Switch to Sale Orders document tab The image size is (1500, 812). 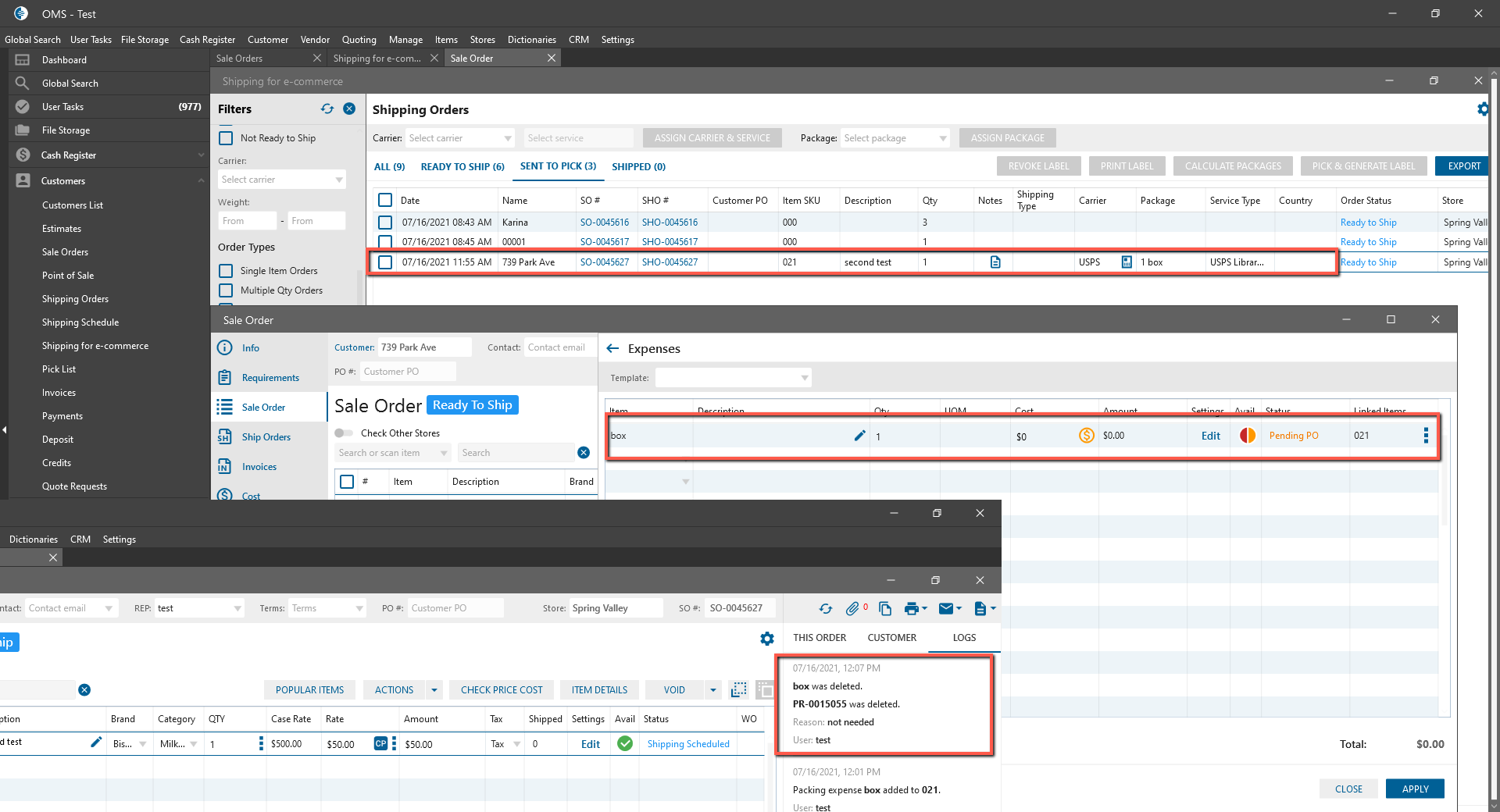tap(239, 59)
